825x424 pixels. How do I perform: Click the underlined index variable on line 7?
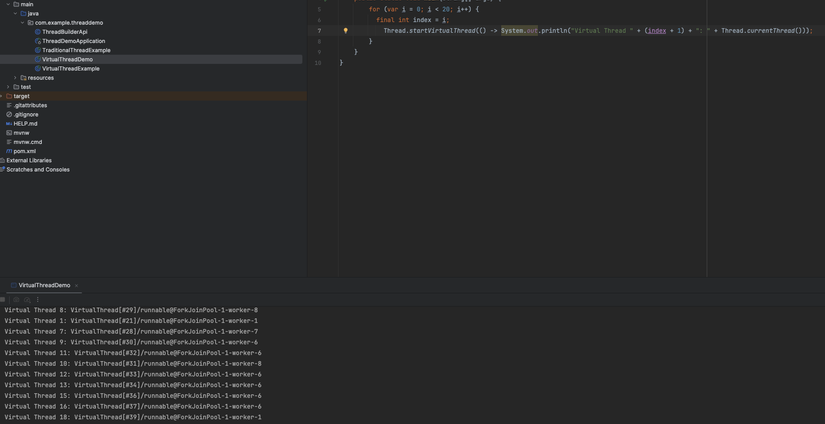coord(657,31)
